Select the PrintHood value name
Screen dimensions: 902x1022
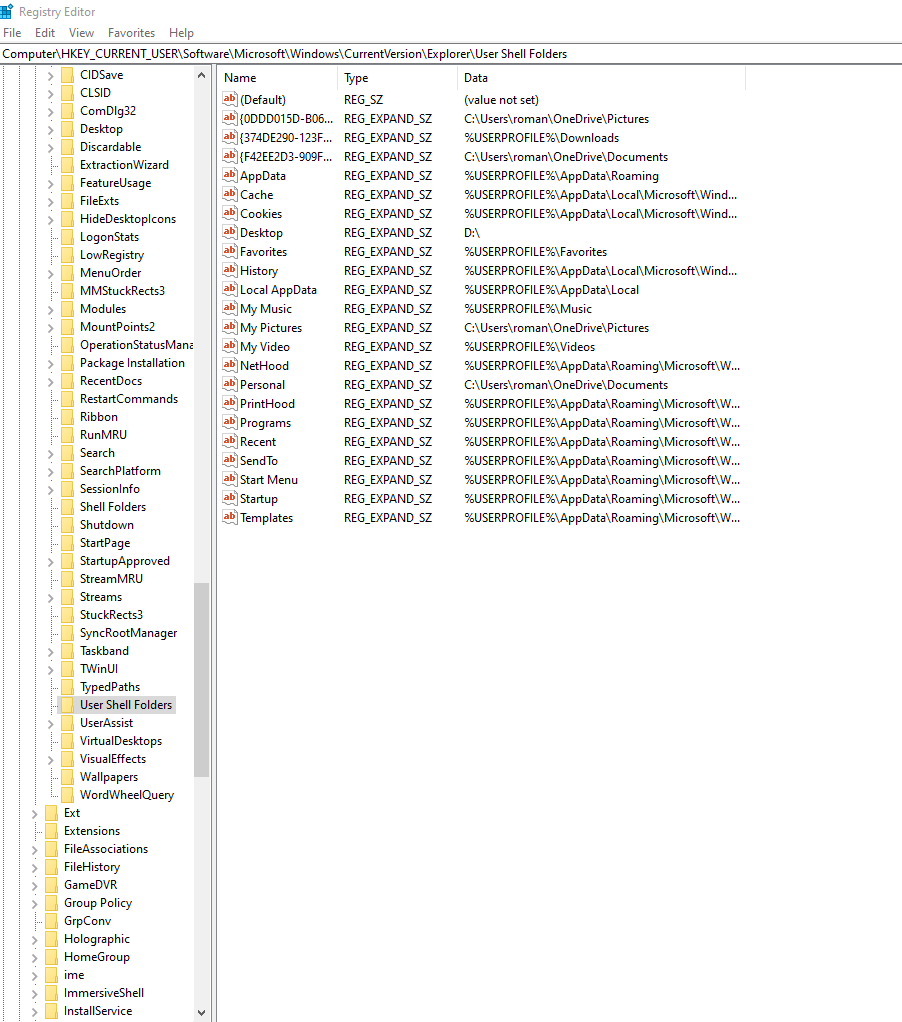267,403
